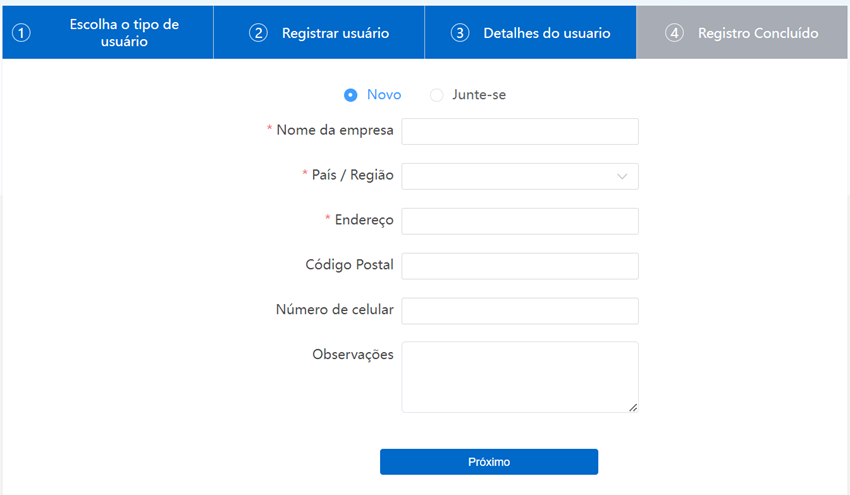850x495 pixels.
Task: Focus the Nome da empresa field
Action: (519, 132)
